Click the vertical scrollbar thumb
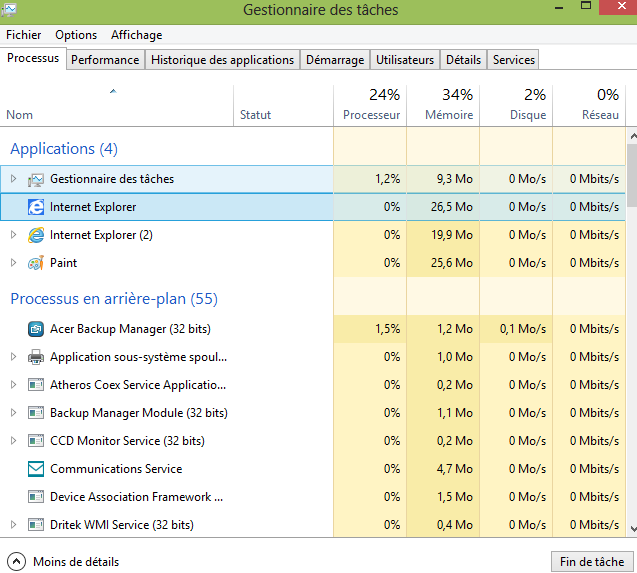The image size is (637, 573). [633, 176]
